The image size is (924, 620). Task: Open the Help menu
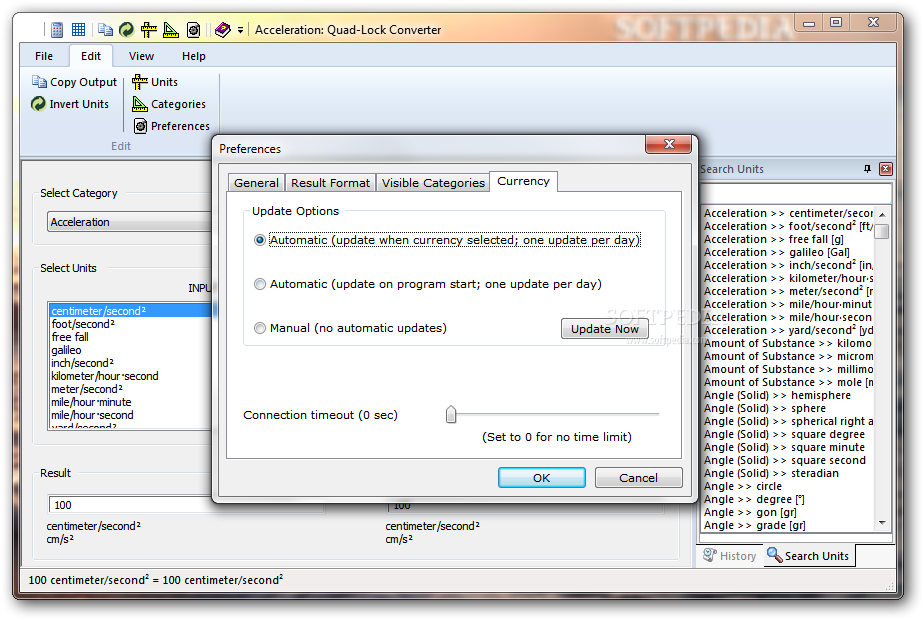(193, 56)
